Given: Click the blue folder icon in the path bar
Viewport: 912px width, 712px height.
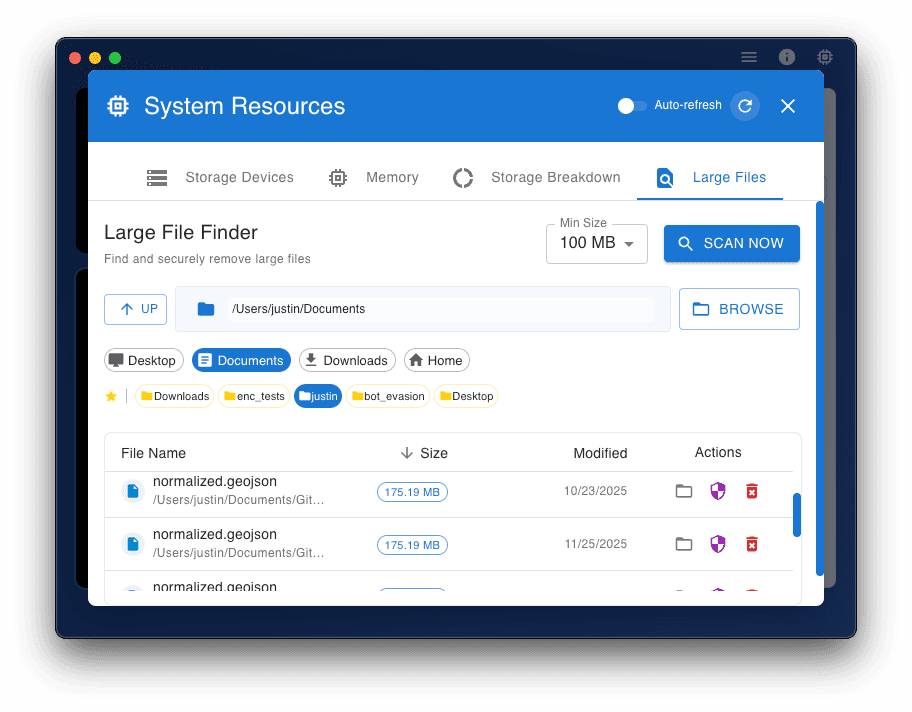Looking at the screenshot, I should point(206,309).
